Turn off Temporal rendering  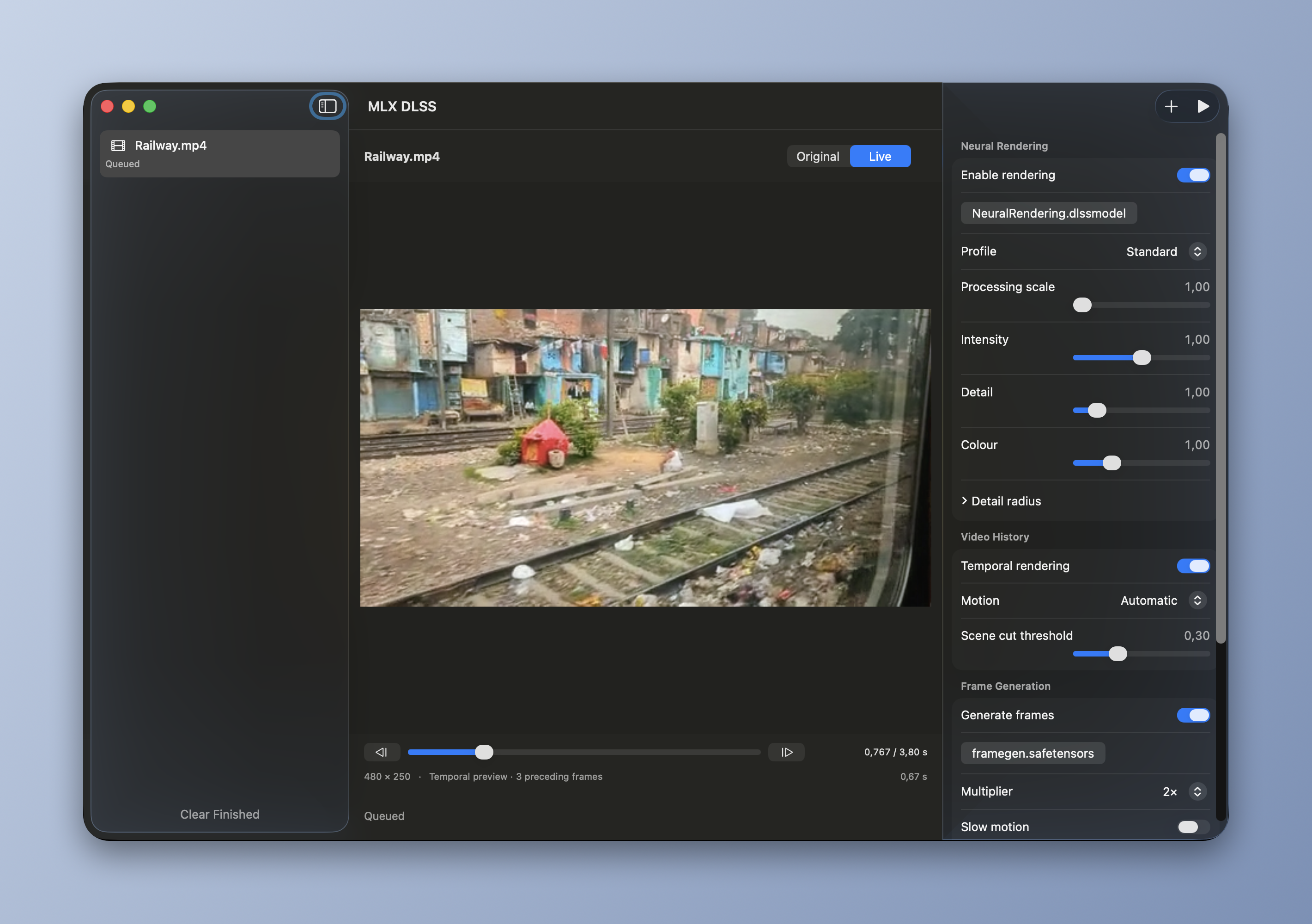pyautogui.click(x=1193, y=565)
